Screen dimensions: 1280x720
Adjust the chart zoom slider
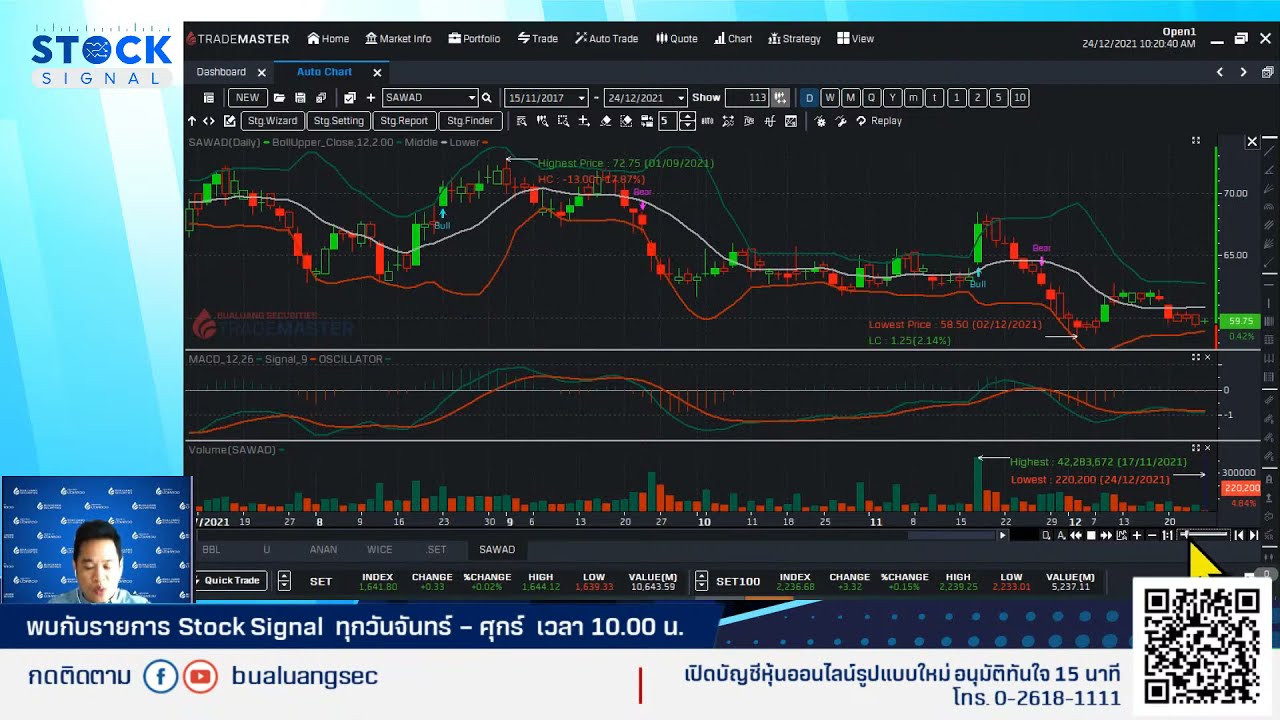(x=1204, y=536)
